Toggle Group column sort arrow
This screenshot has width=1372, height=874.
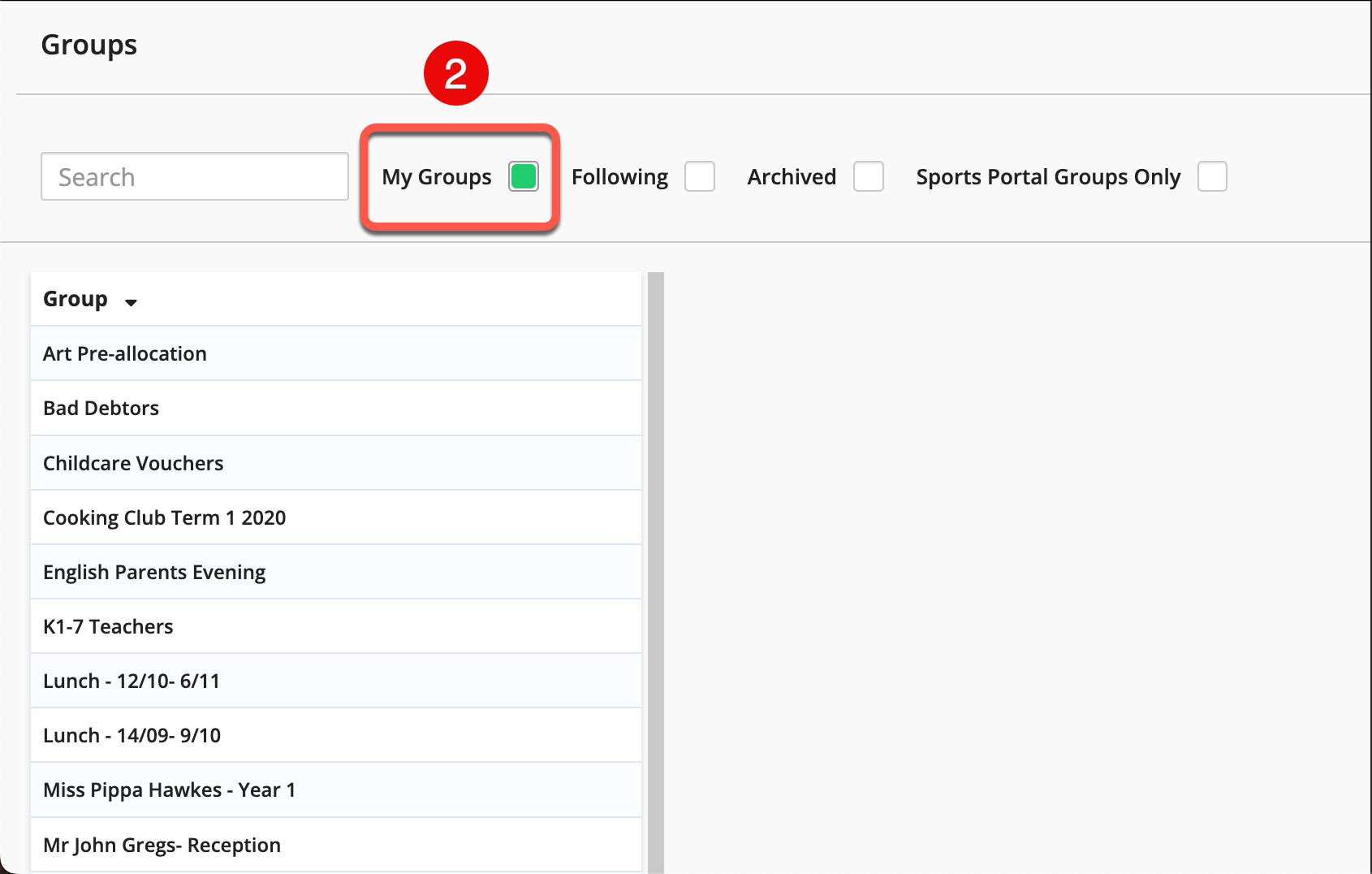click(131, 302)
